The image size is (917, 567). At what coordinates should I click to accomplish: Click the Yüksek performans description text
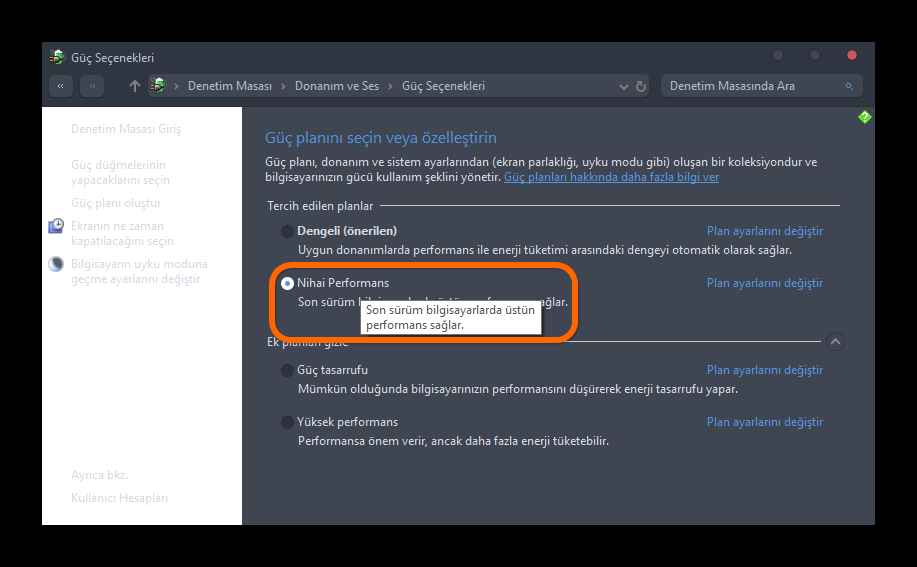point(453,441)
